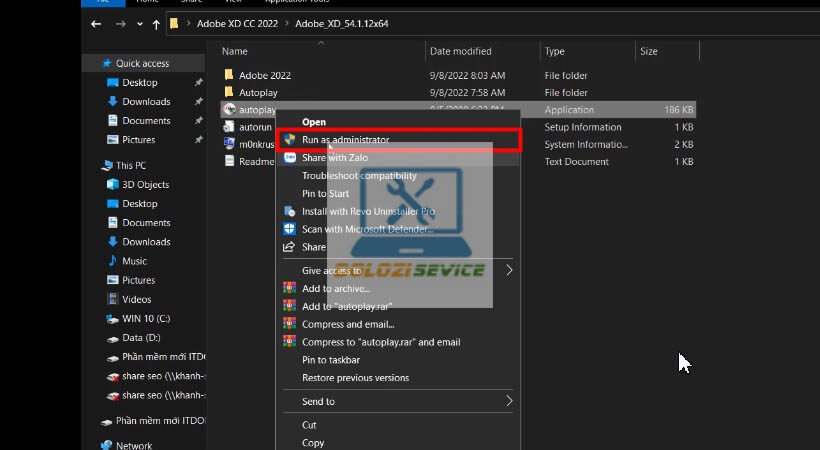820x450 pixels.
Task: Open the recent locations dropdown arrow
Action: coord(140,24)
